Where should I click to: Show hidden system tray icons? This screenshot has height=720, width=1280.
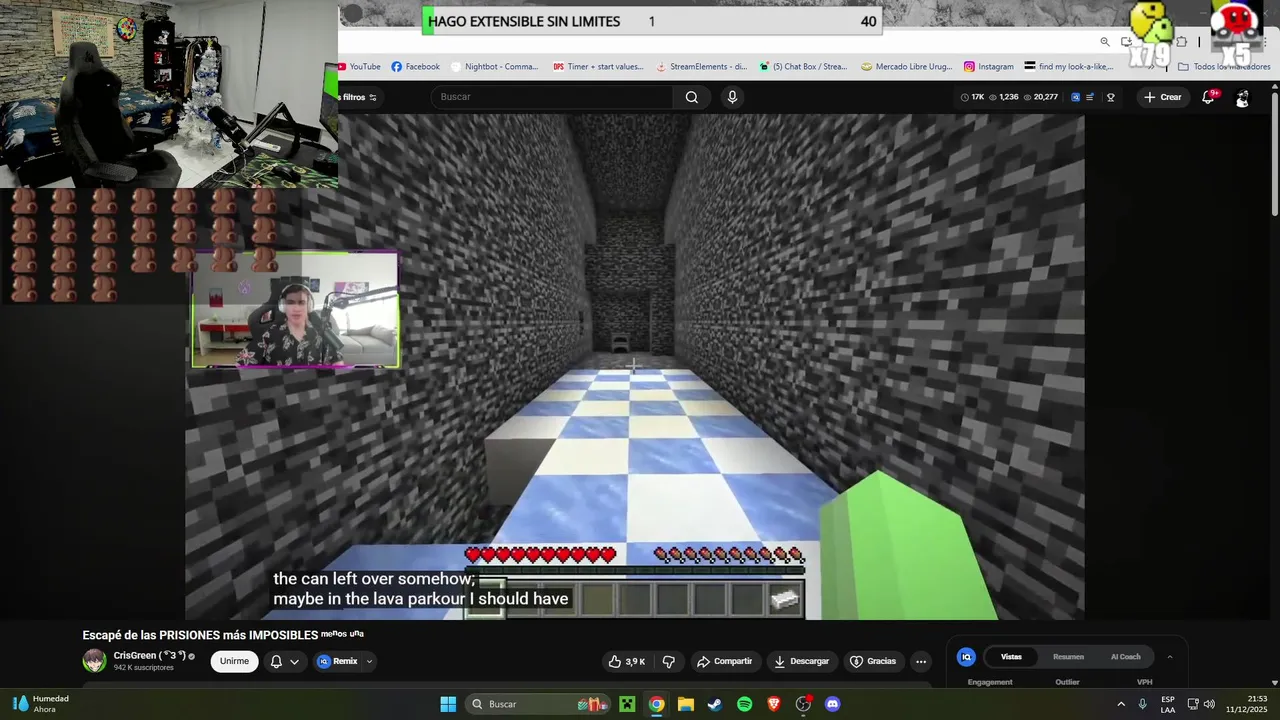pyautogui.click(x=1120, y=704)
